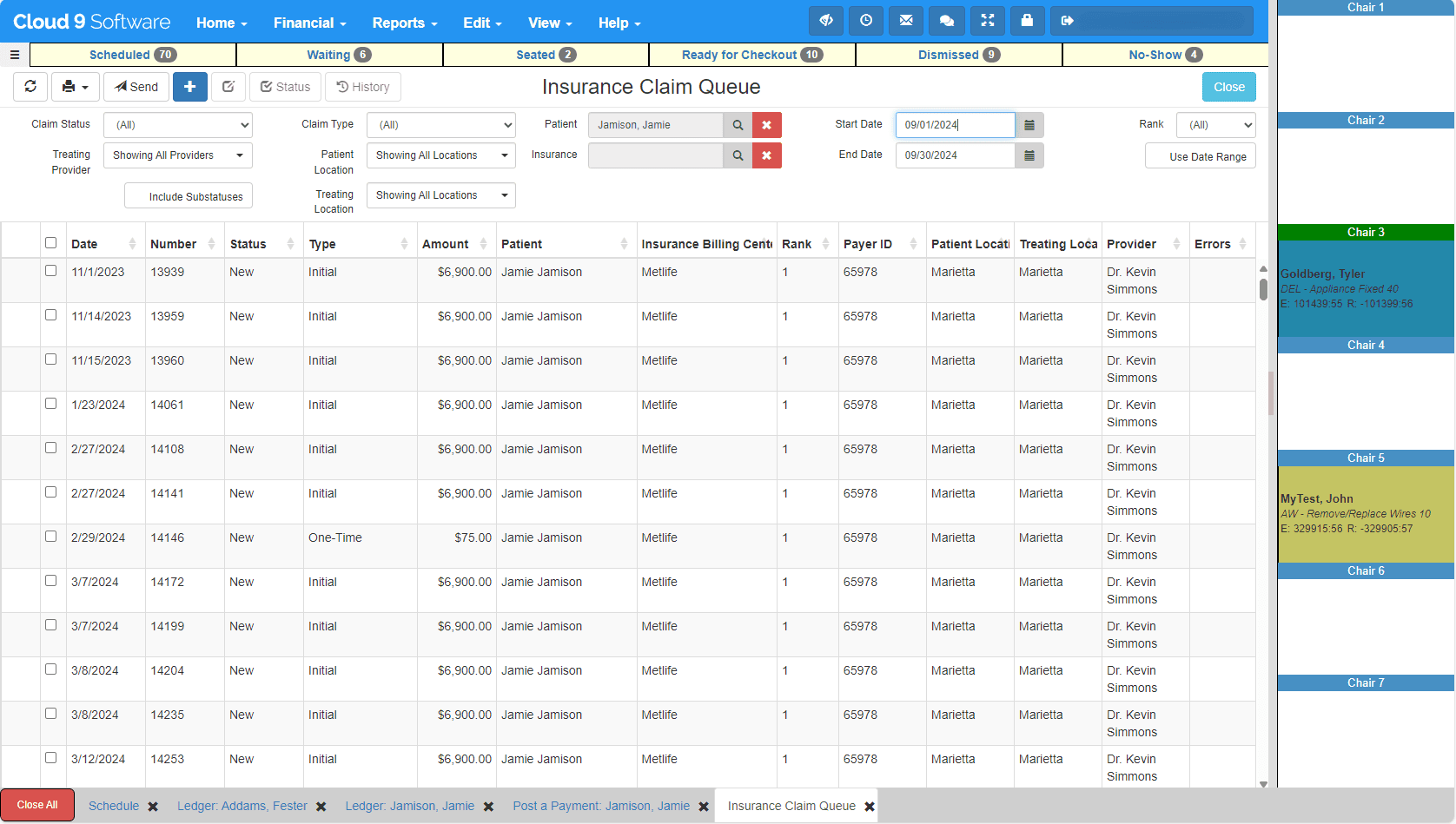Open the clock/time icon in the top toolbar
The image size is (1456, 824).
866,20
